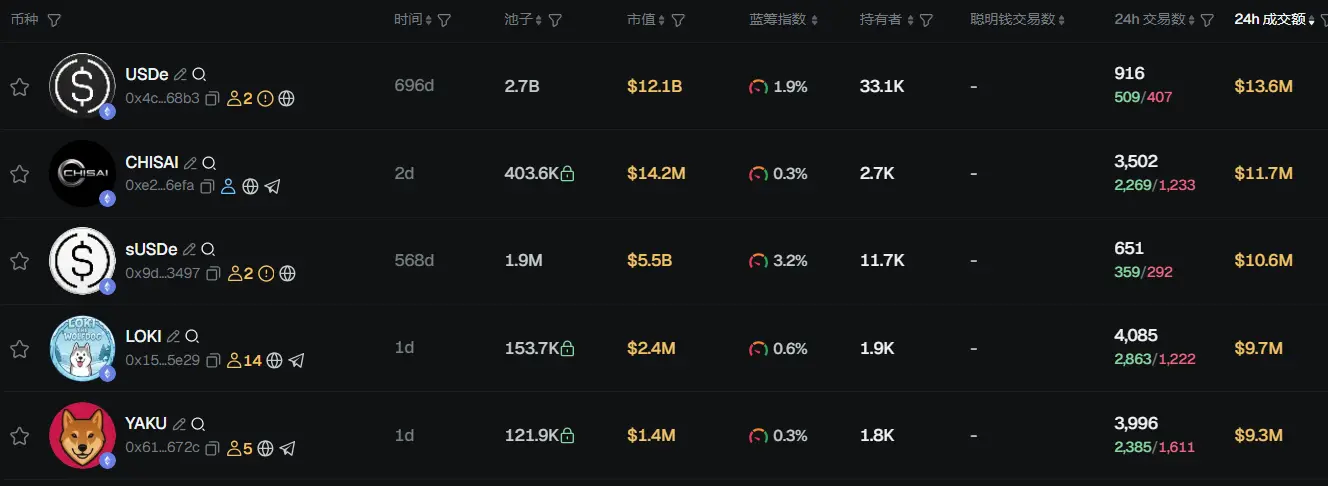This screenshot has width=1328, height=486.
Task: Click the search icon beside sUSDe
Action: pos(208,249)
